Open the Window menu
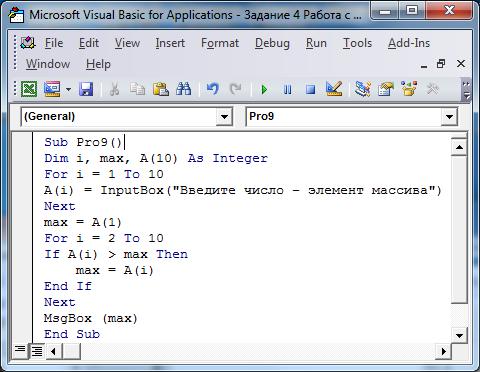This screenshot has height=372, width=480. pos(48,64)
